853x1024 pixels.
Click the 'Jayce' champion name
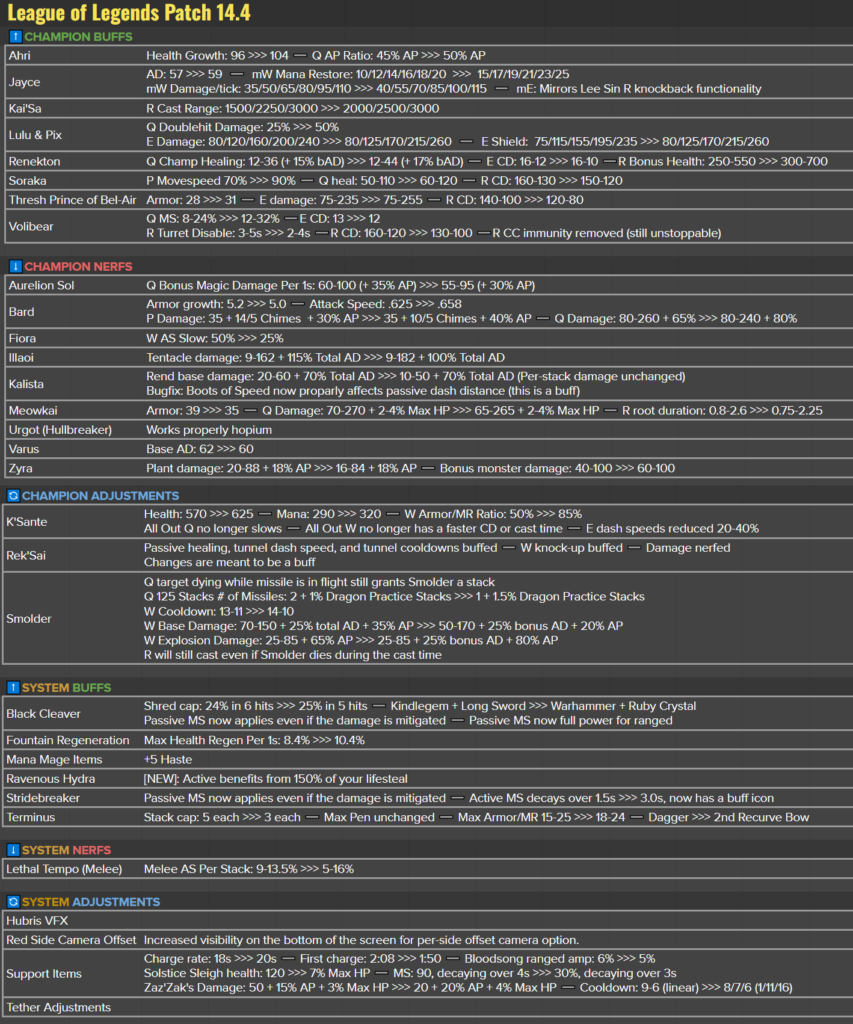tap(24, 82)
